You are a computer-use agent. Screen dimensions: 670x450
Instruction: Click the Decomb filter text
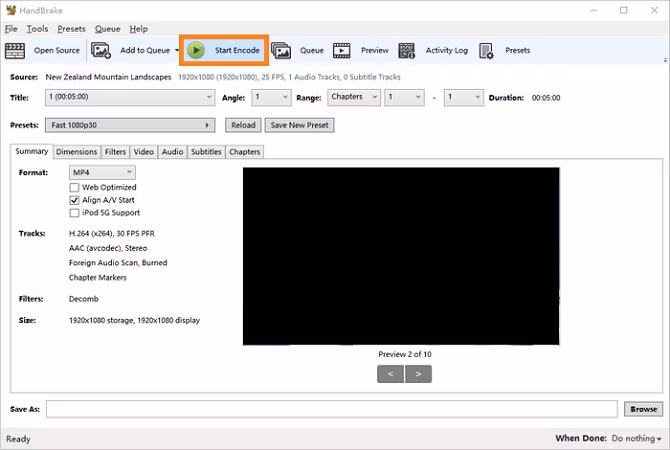tap(84, 299)
